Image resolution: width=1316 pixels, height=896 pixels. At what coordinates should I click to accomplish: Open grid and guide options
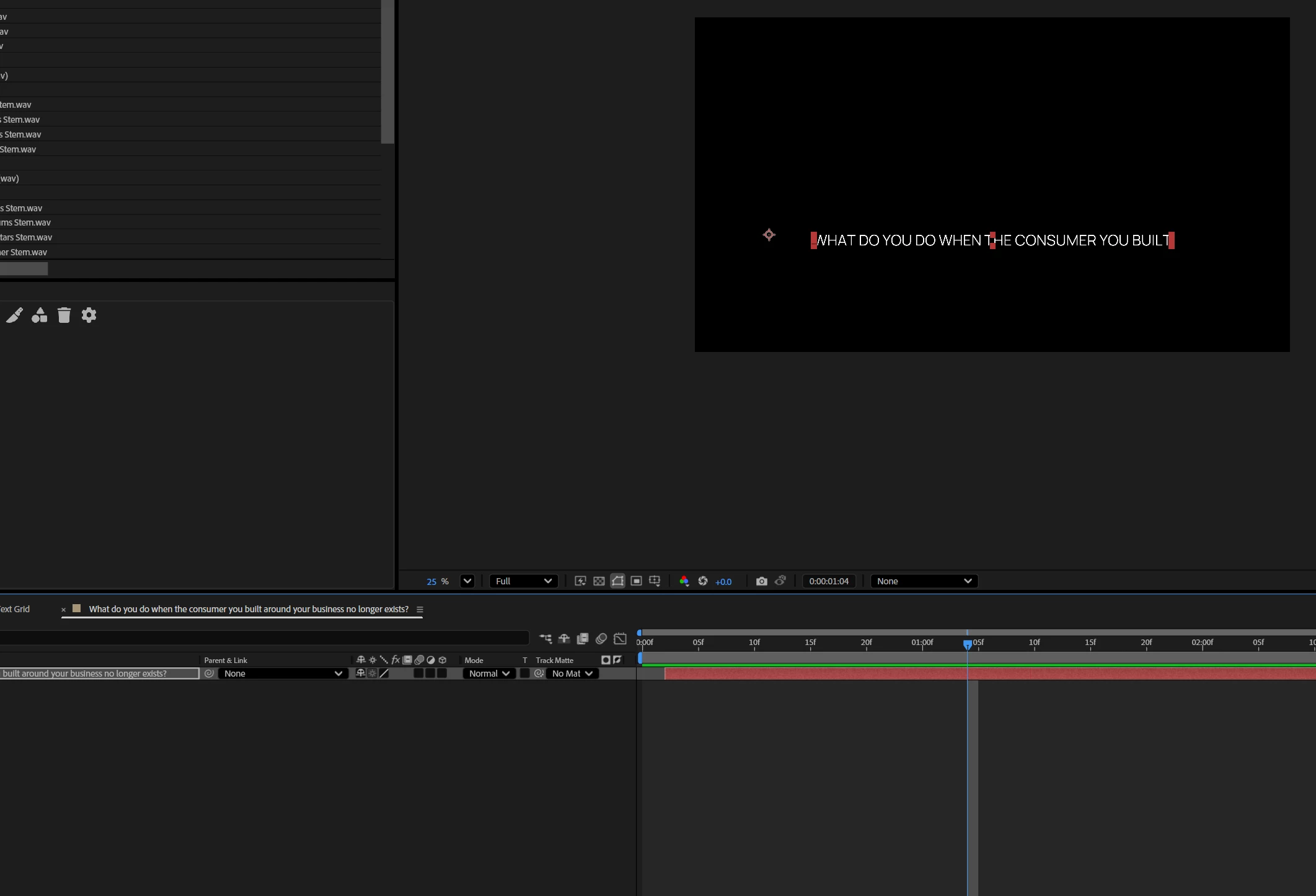(655, 581)
